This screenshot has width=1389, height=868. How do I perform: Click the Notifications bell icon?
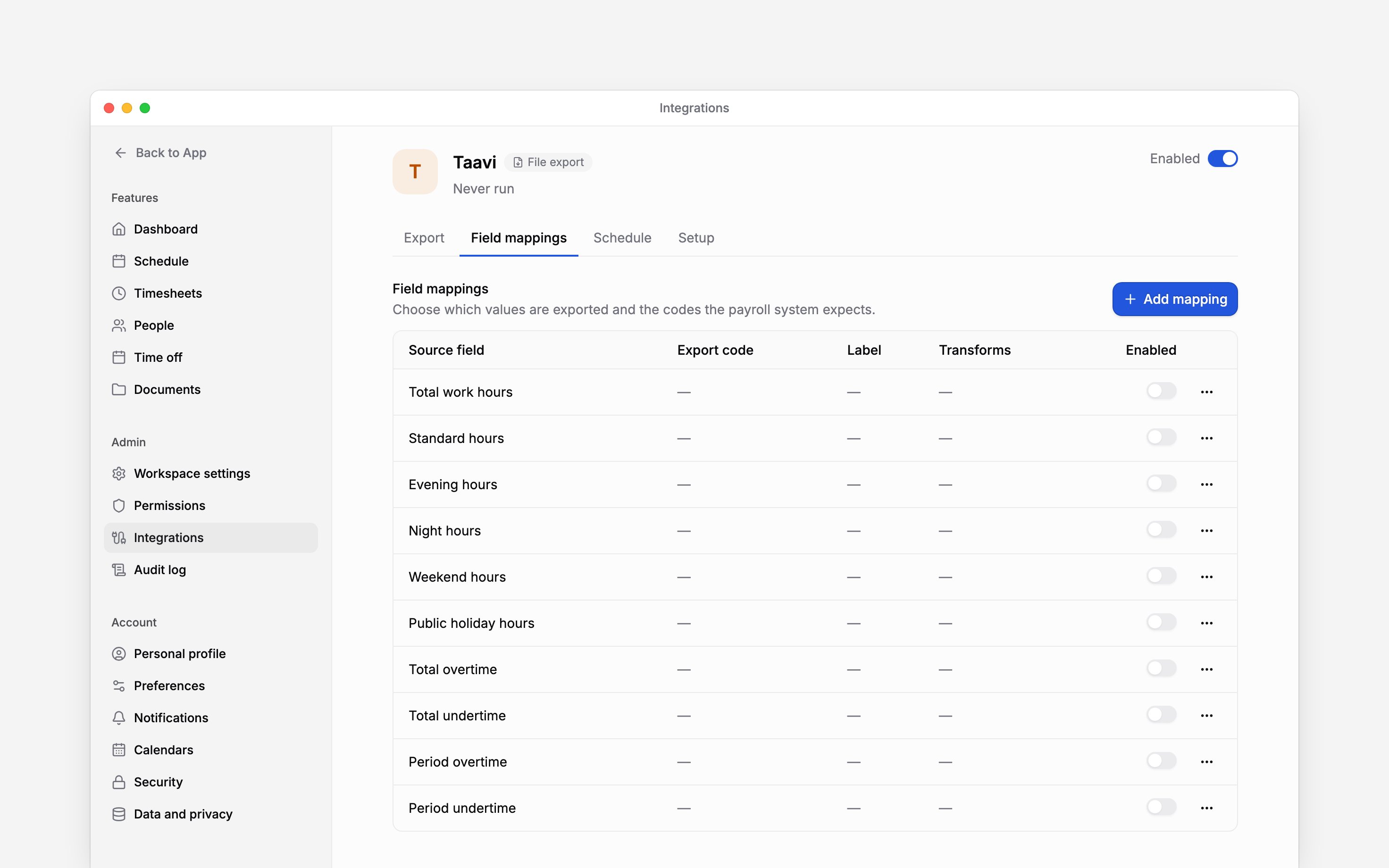(119, 718)
